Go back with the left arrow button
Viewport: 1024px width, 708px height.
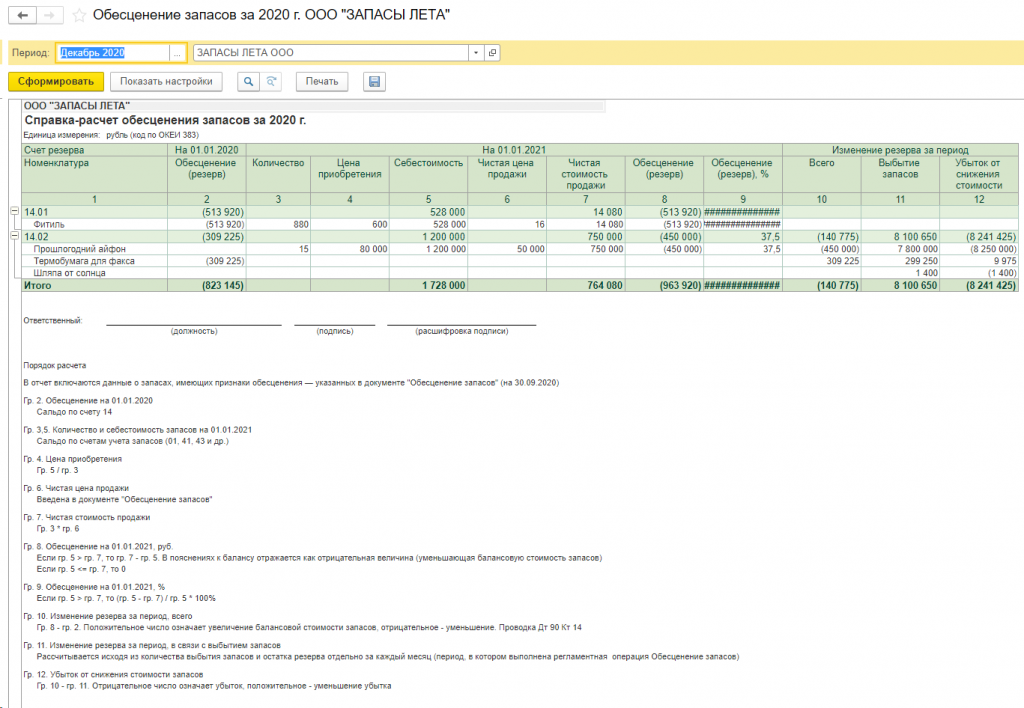[22, 15]
